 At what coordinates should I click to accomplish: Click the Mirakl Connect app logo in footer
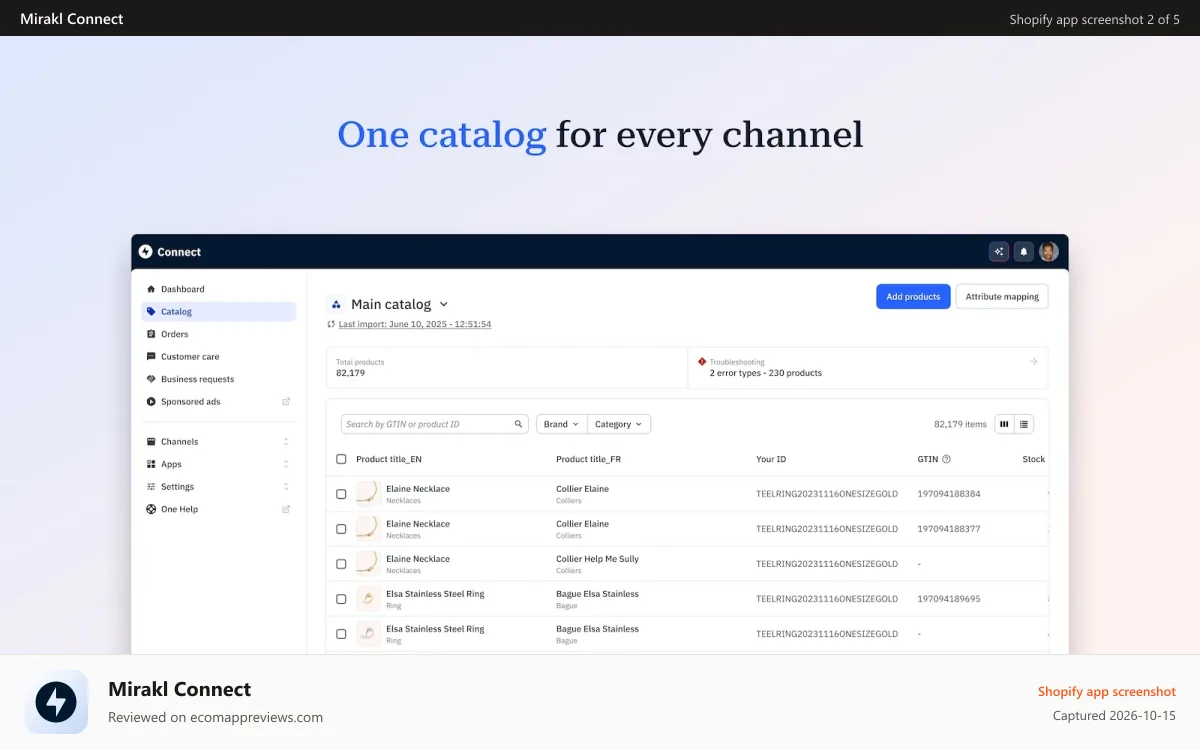click(56, 702)
